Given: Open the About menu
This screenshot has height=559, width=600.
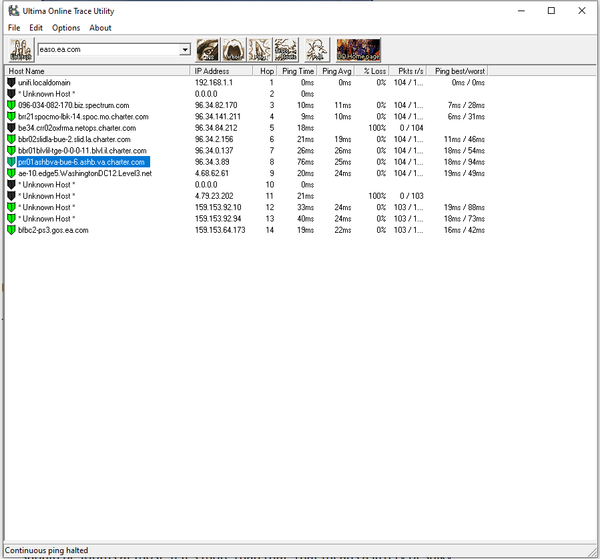Looking at the screenshot, I should pos(100,28).
